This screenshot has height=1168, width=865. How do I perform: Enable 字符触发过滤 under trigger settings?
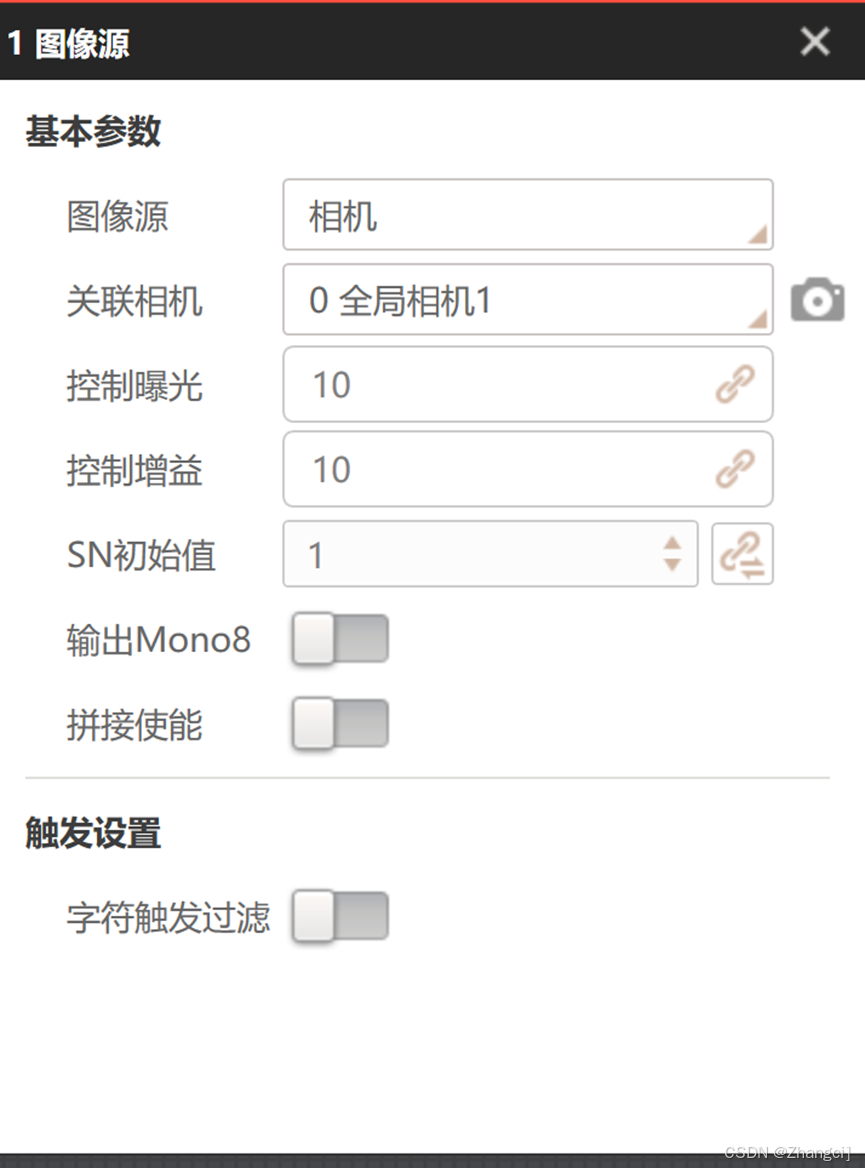point(339,915)
